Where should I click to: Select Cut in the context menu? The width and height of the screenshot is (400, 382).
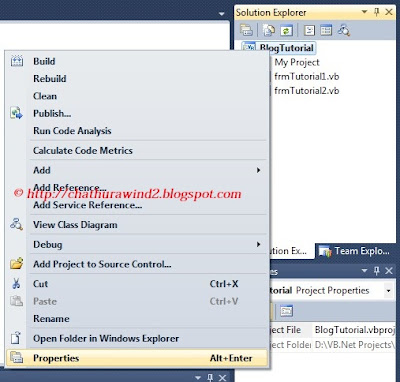tap(137, 284)
